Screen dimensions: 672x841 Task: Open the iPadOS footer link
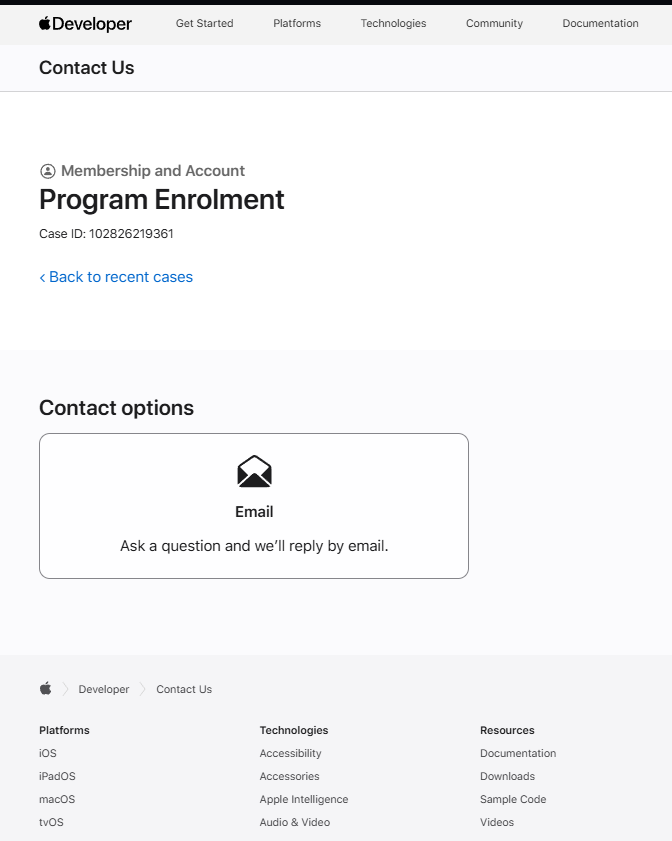point(57,776)
